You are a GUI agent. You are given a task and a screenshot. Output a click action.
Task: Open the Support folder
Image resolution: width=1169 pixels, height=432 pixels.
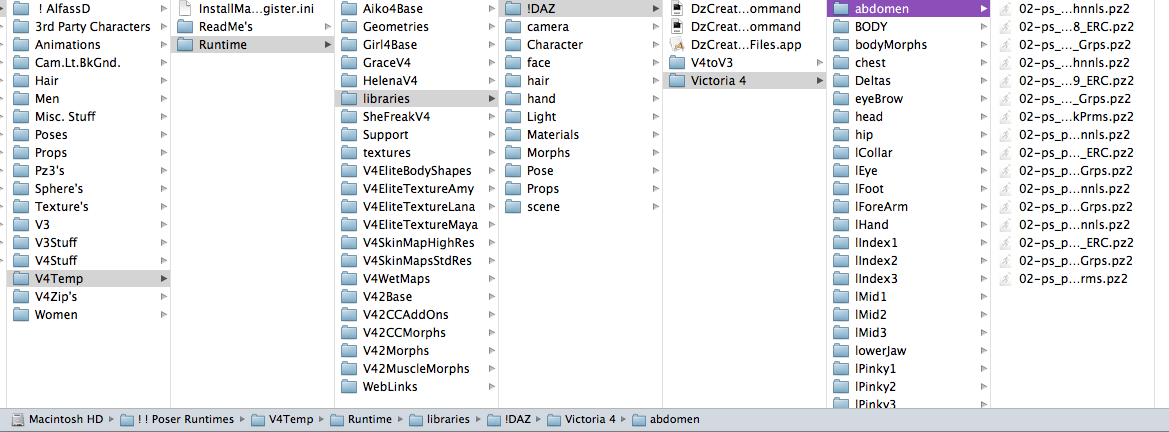[x=417, y=135]
